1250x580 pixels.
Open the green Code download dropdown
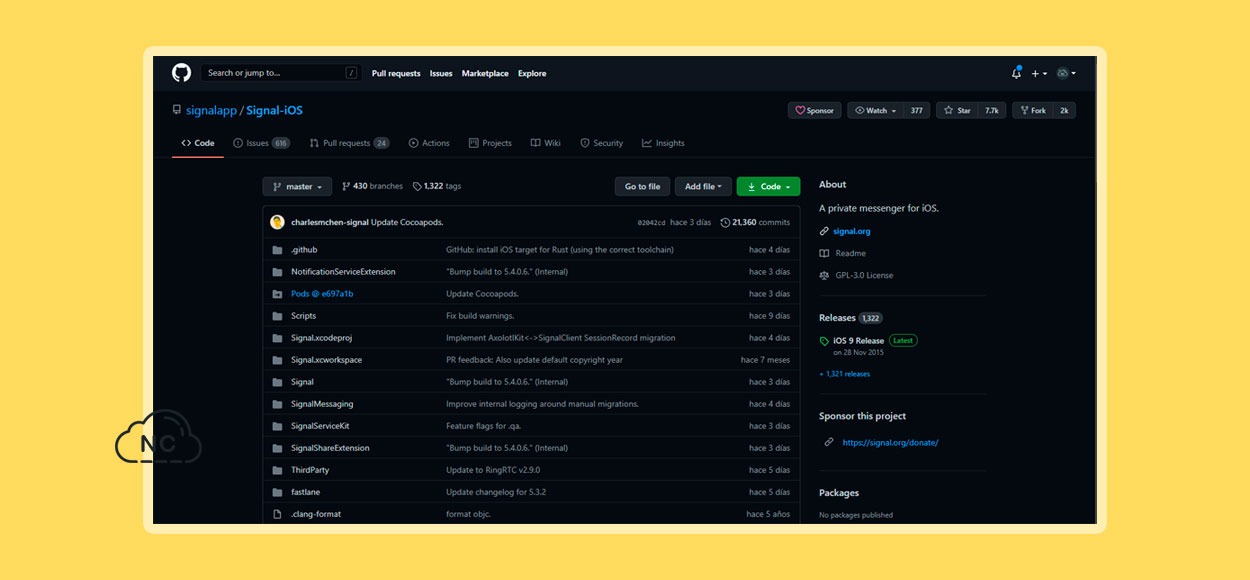click(x=768, y=186)
